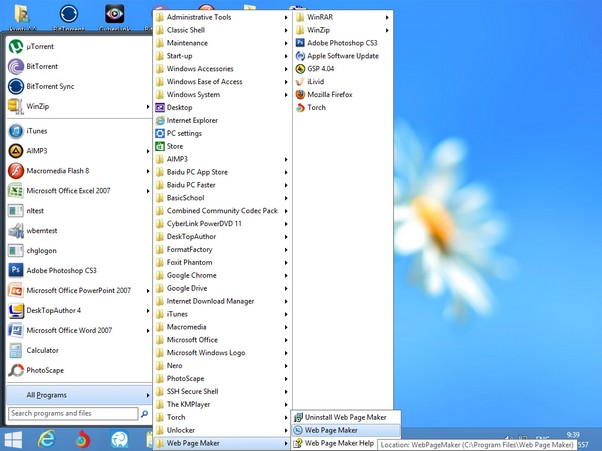The width and height of the screenshot is (602, 451).
Task: Click the Windows Start button on taskbar
Action: 13,440
